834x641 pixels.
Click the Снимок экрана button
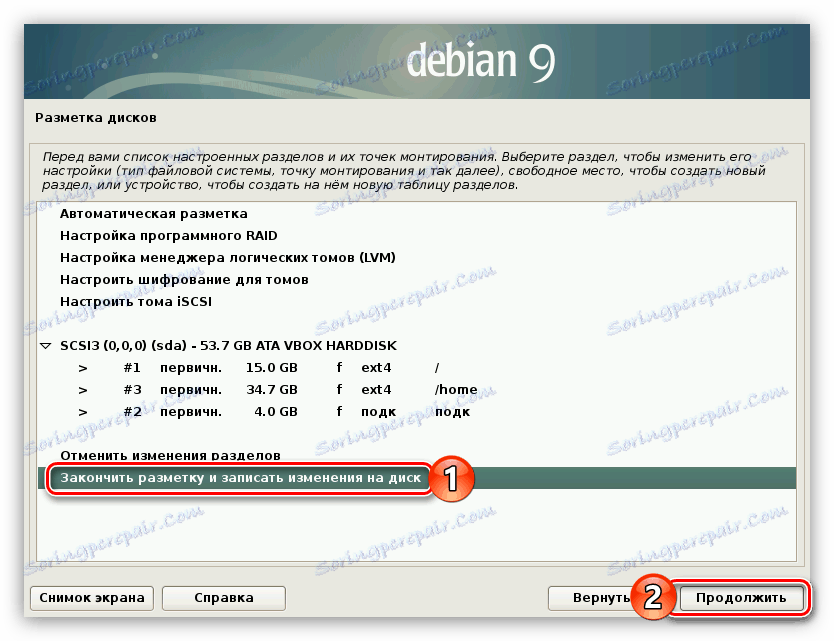click(x=92, y=598)
